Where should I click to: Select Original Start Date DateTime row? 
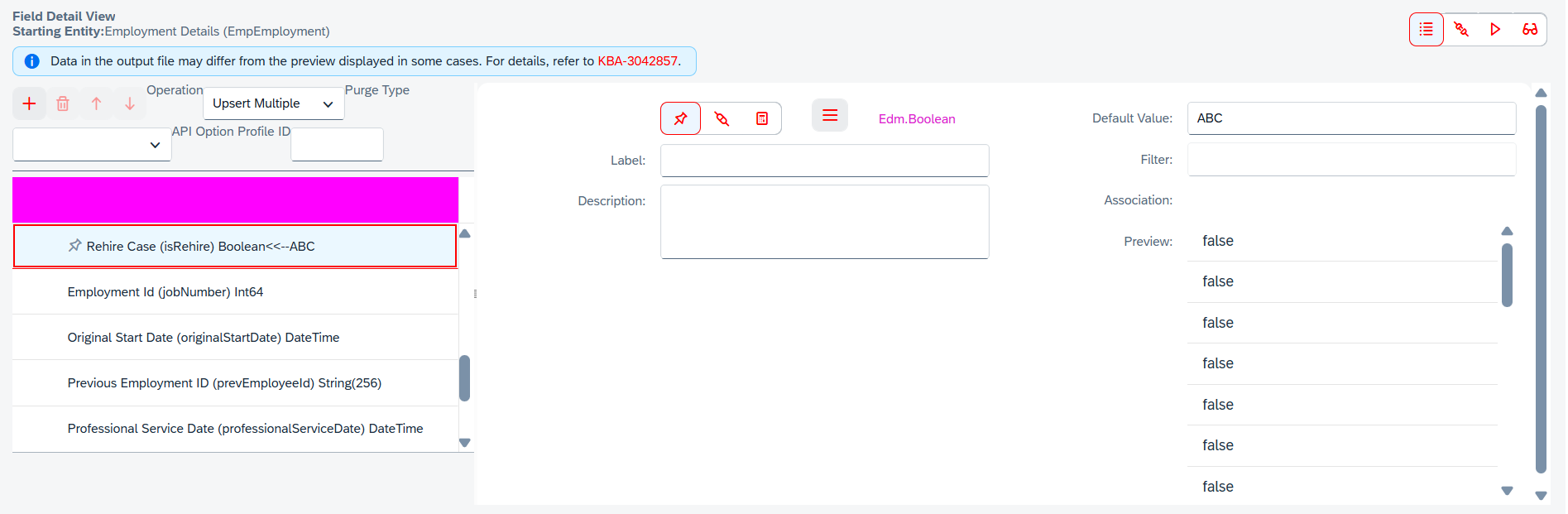(235, 337)
